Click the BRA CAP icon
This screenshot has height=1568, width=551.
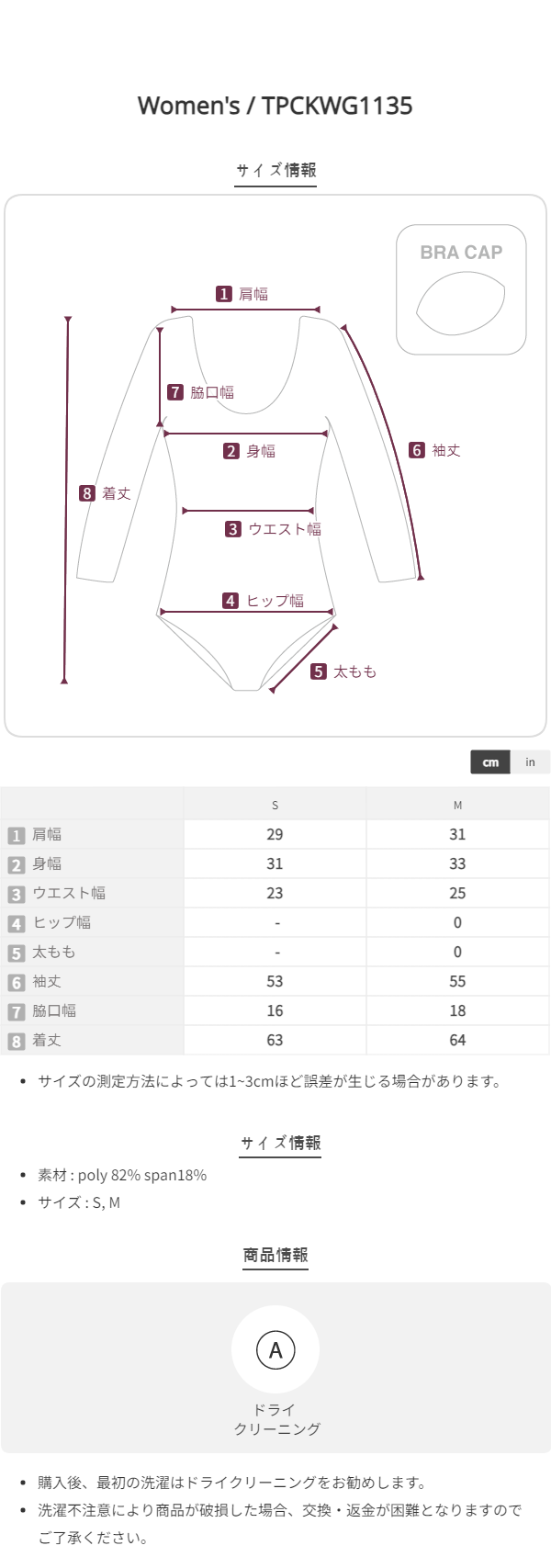tap(461, 290)
